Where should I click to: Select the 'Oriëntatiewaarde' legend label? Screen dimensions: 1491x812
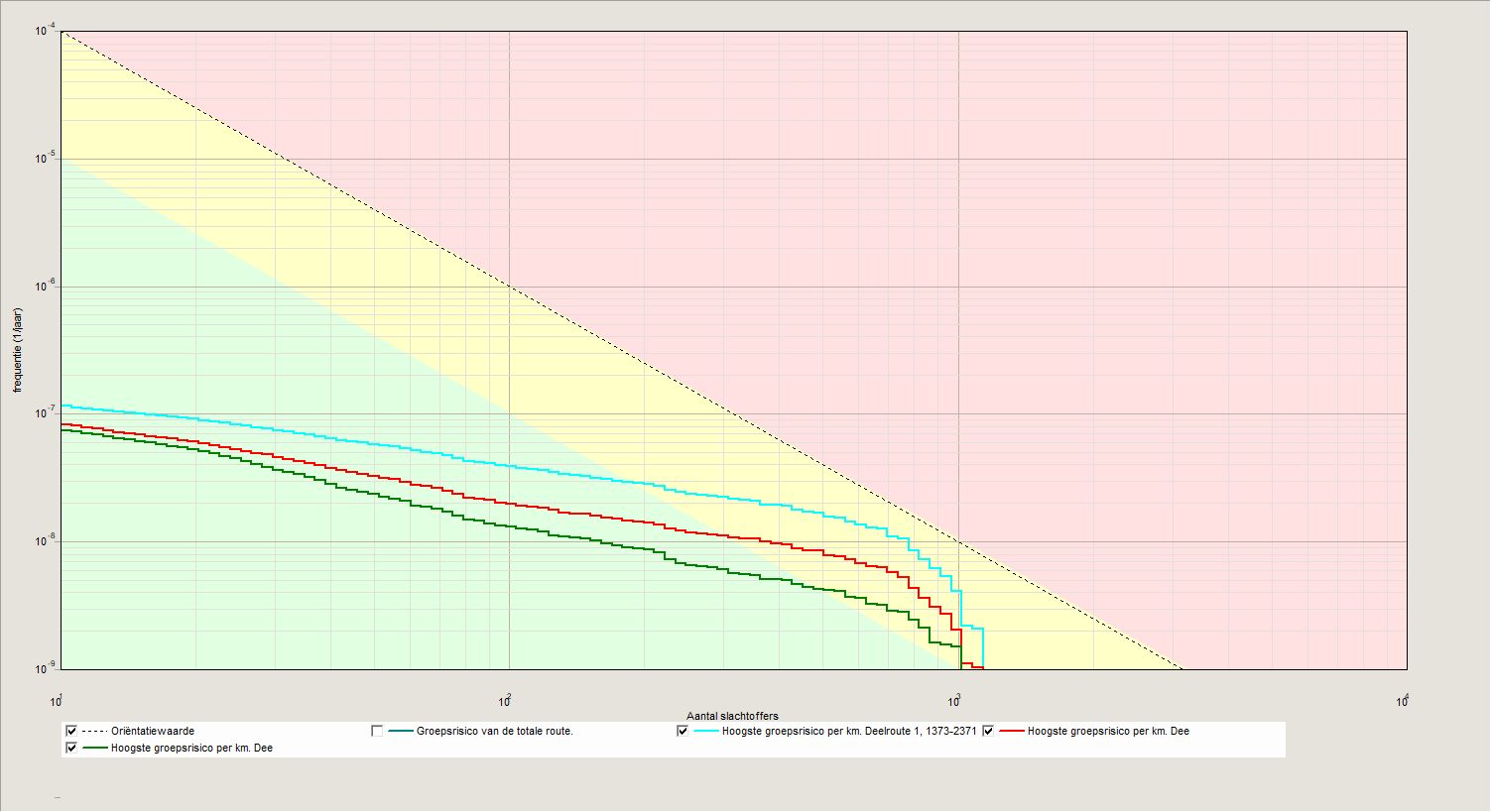[x=153, y=732]
